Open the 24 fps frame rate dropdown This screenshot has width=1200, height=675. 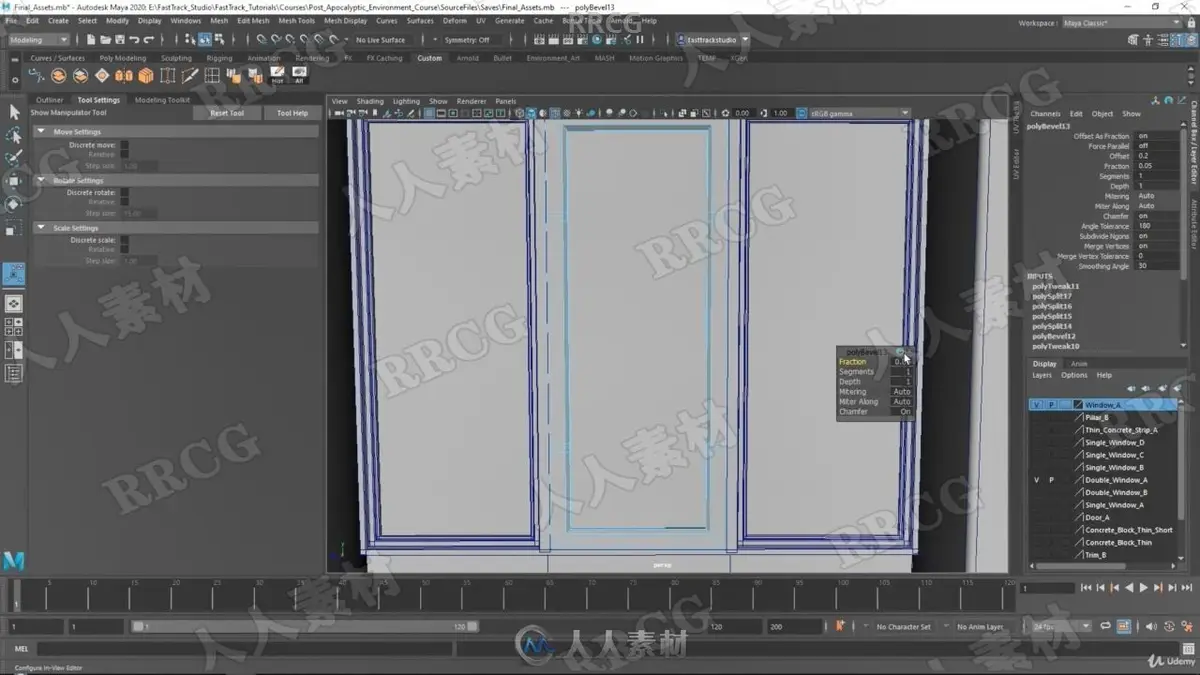point(1061,627)
